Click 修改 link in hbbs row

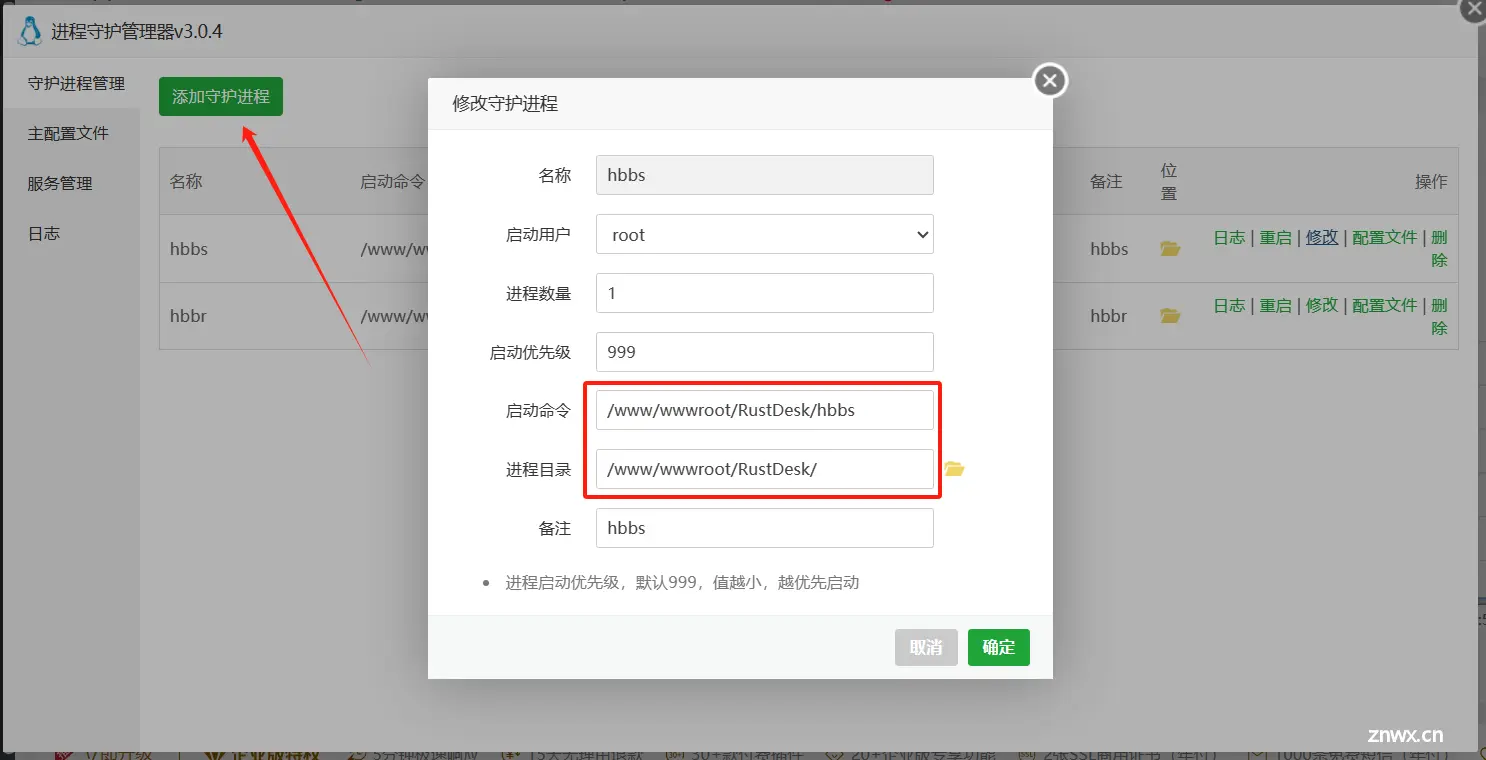pyautogui.click(x=1322, y=237)
